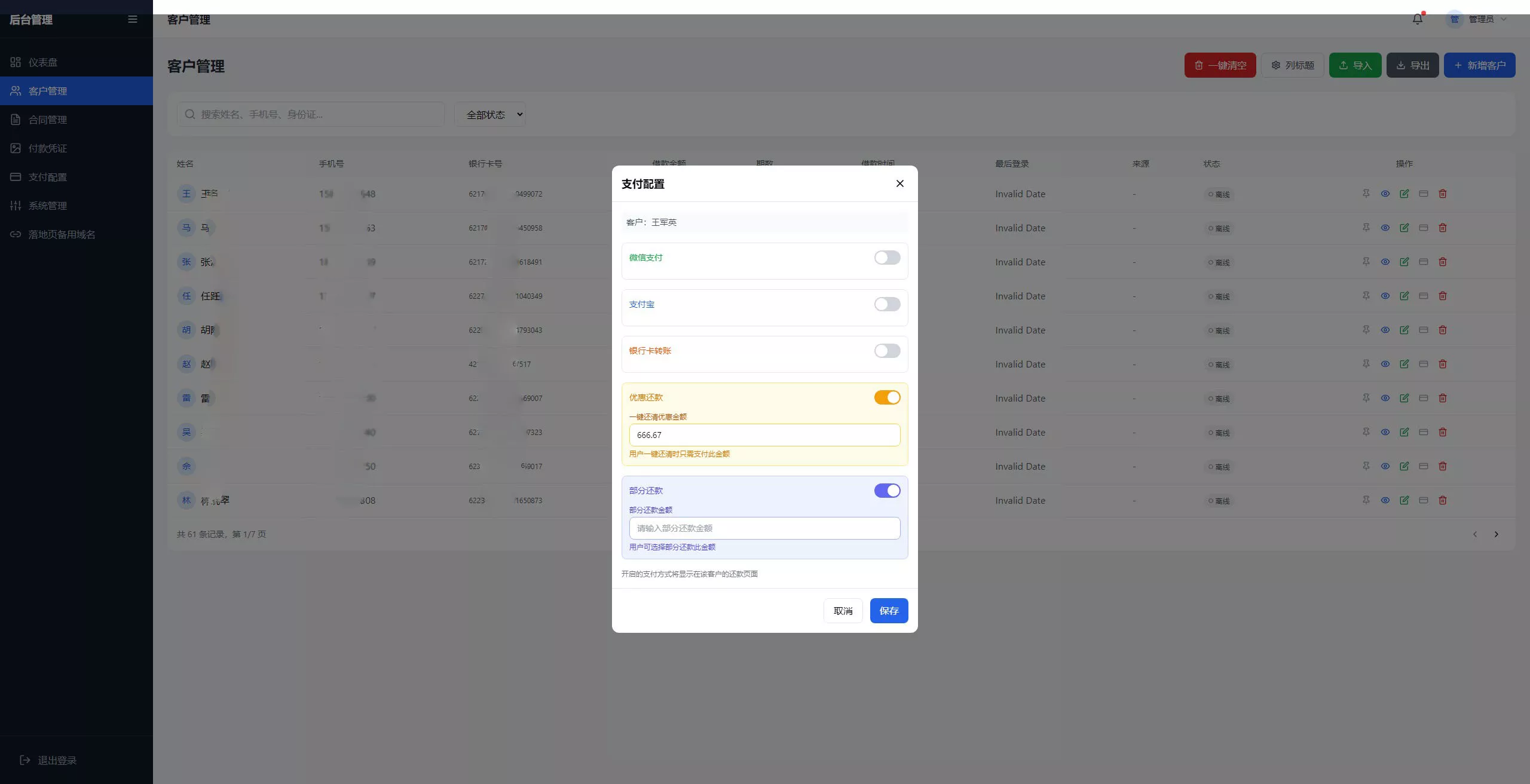The image size is (1530, 784).
Task: Expand the 管理员 user menu
Action: coord(1481,19)
